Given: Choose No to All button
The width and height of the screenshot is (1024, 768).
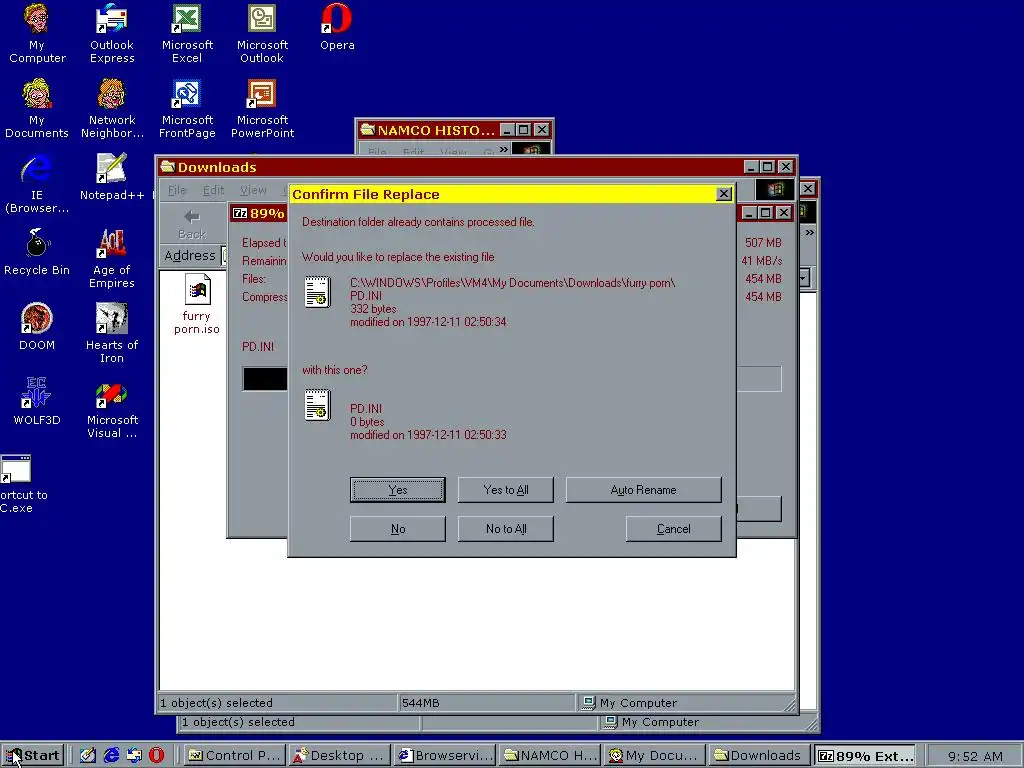Looking at the screenshot, I should (505, 529).
